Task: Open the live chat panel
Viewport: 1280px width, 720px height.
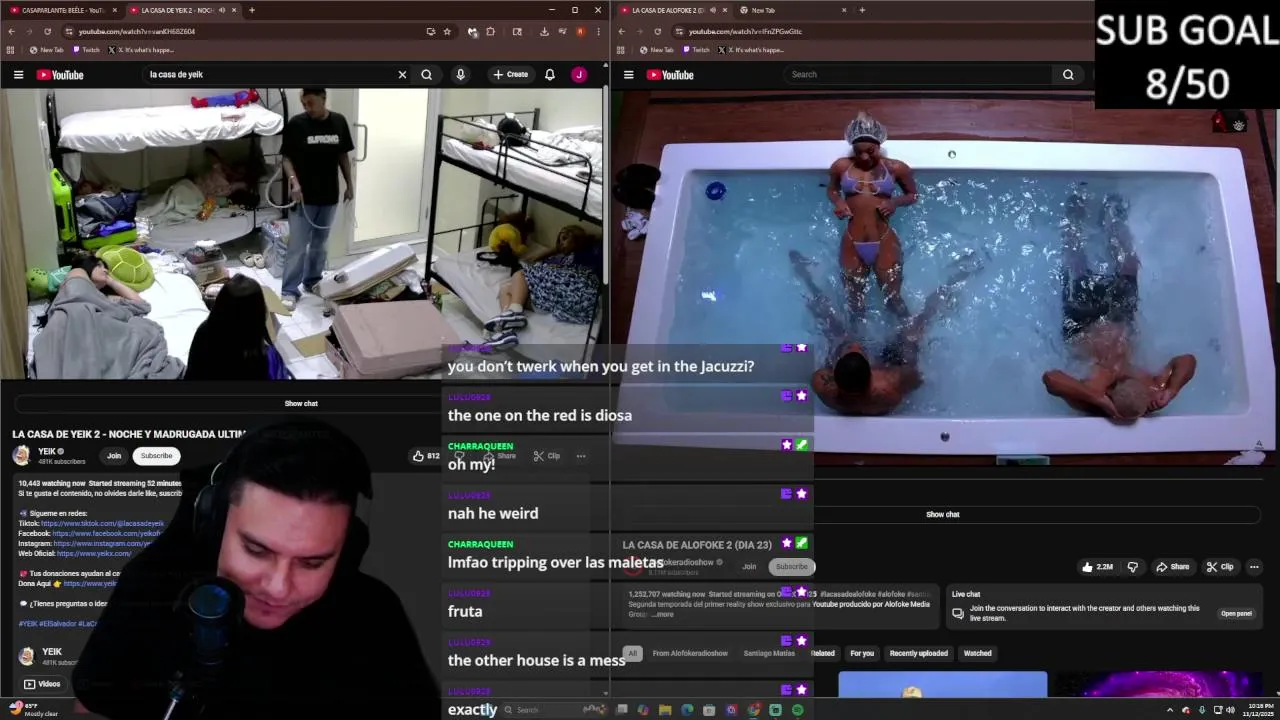Action: [x=1236, y=613]
